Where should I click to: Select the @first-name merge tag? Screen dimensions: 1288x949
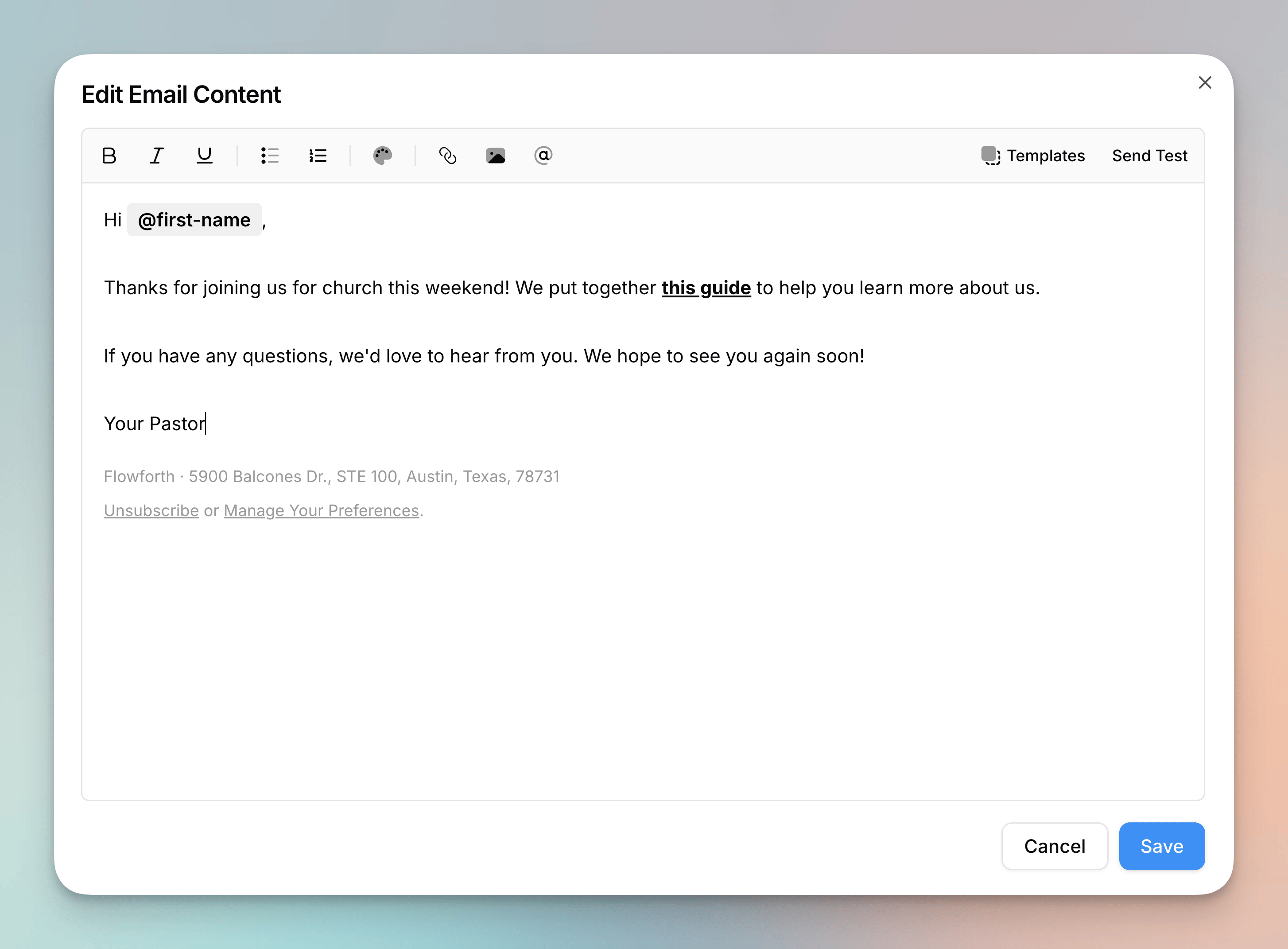pos(194,219)
